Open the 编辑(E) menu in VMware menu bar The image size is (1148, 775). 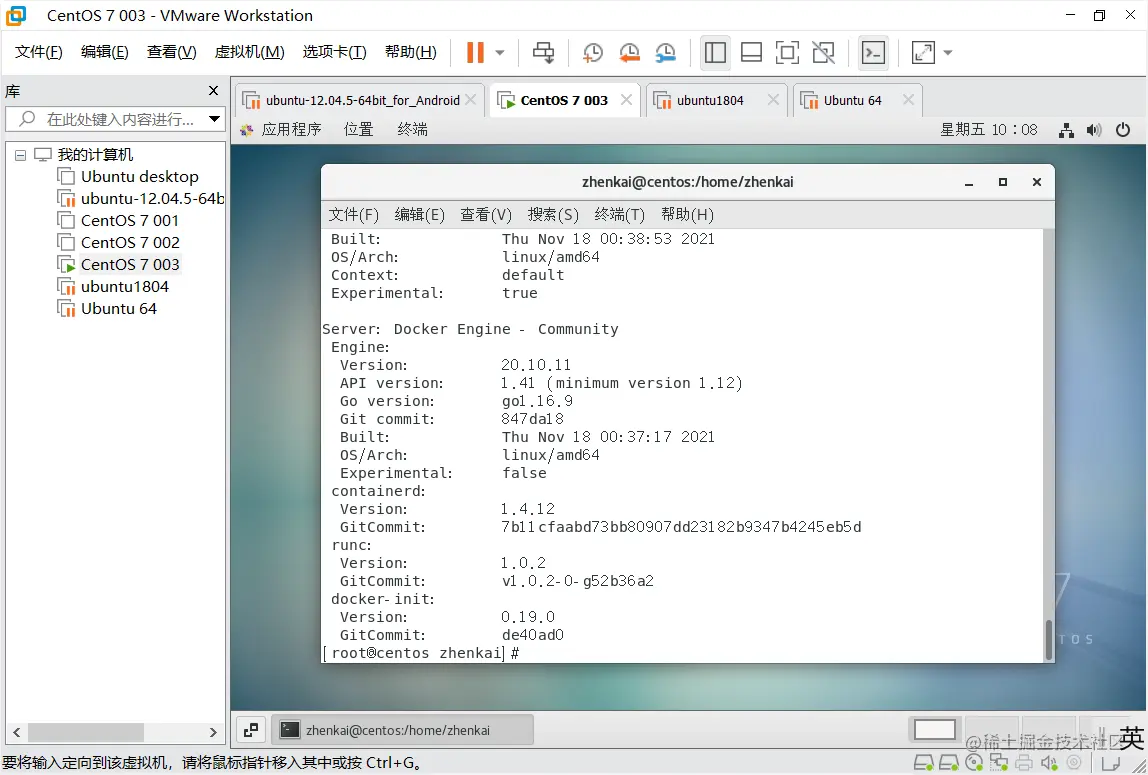[x=105, y=52]
